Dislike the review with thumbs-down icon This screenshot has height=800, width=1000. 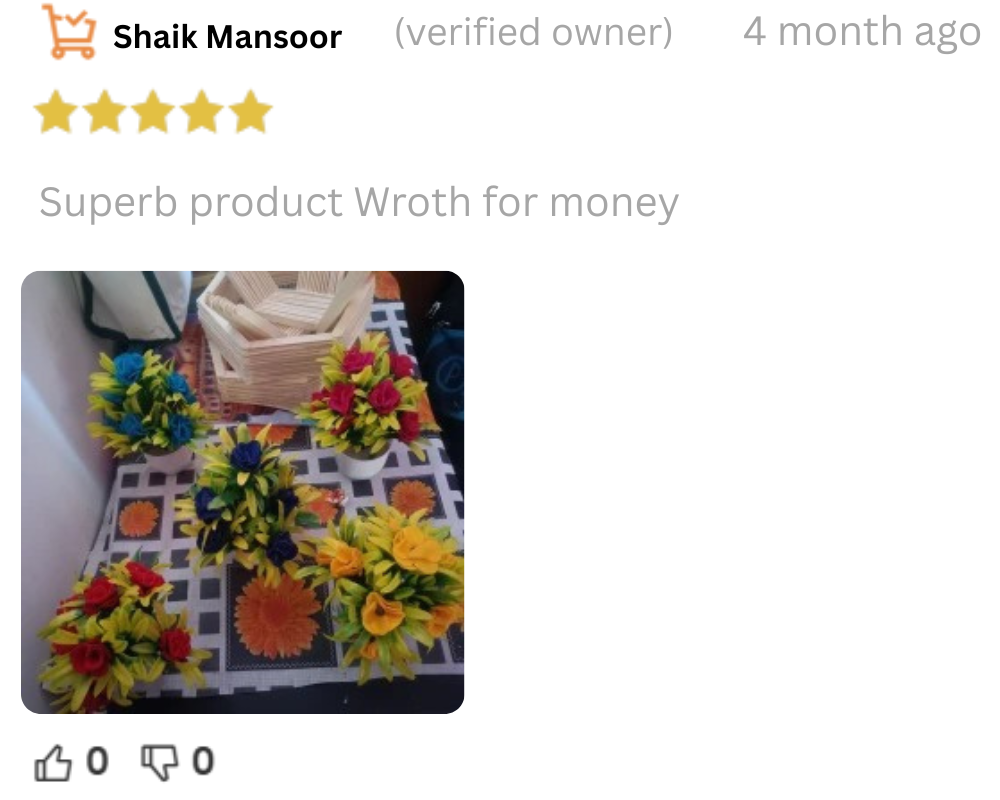[x=159, y=762]
